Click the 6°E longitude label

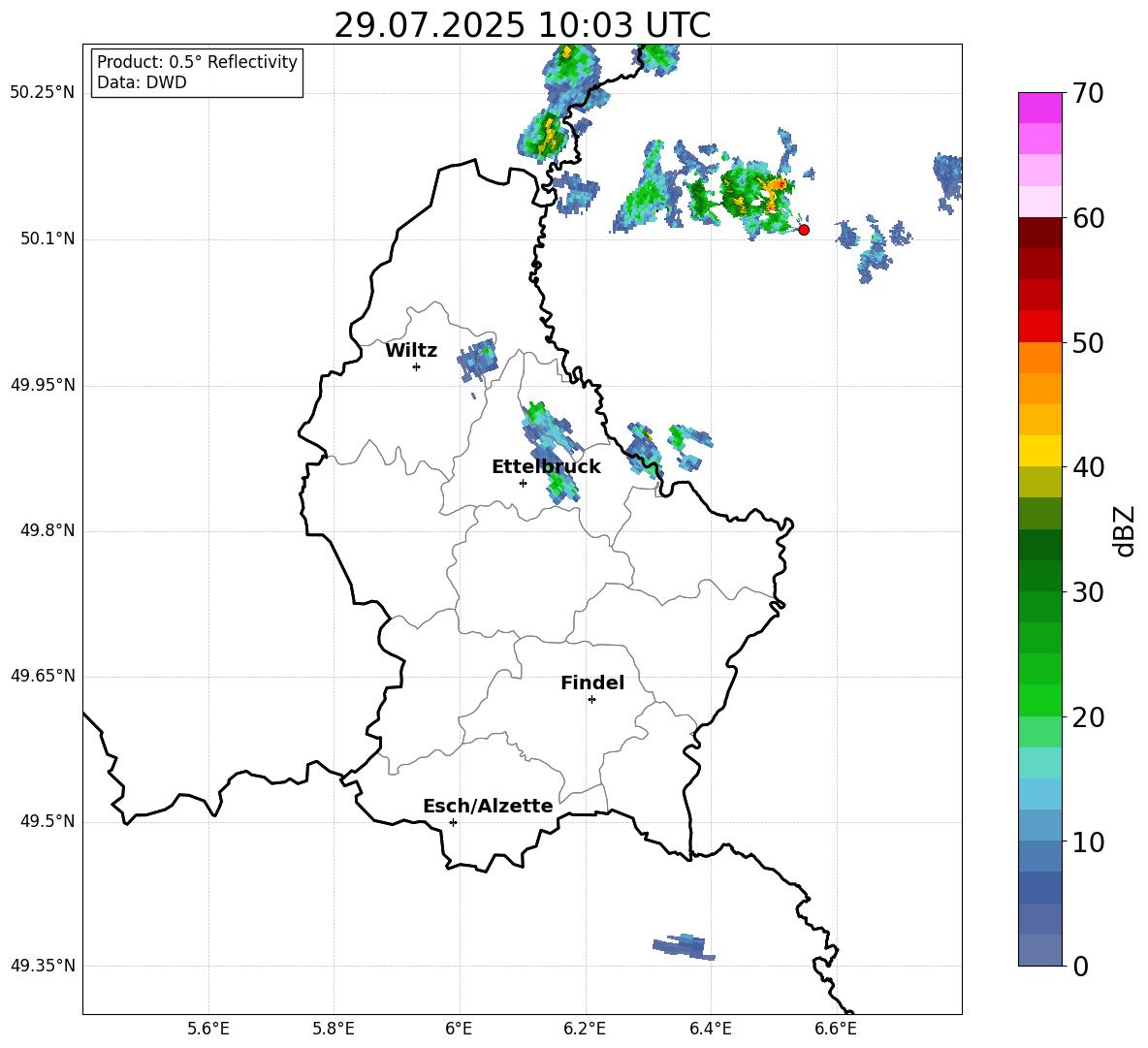[459, 1029]
